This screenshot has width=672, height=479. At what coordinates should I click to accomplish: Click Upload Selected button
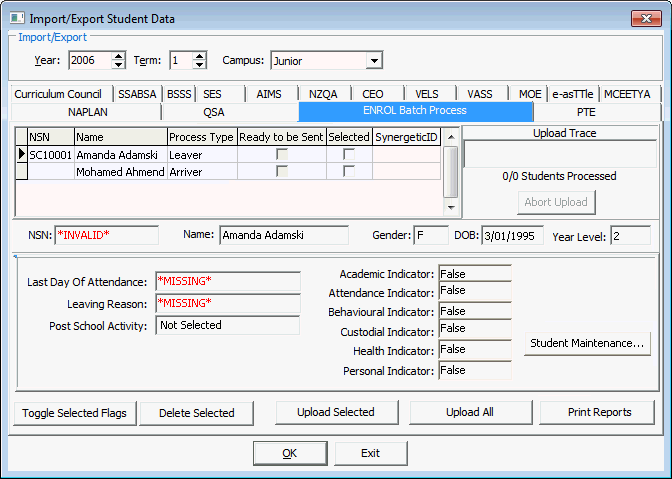(336, 412)
